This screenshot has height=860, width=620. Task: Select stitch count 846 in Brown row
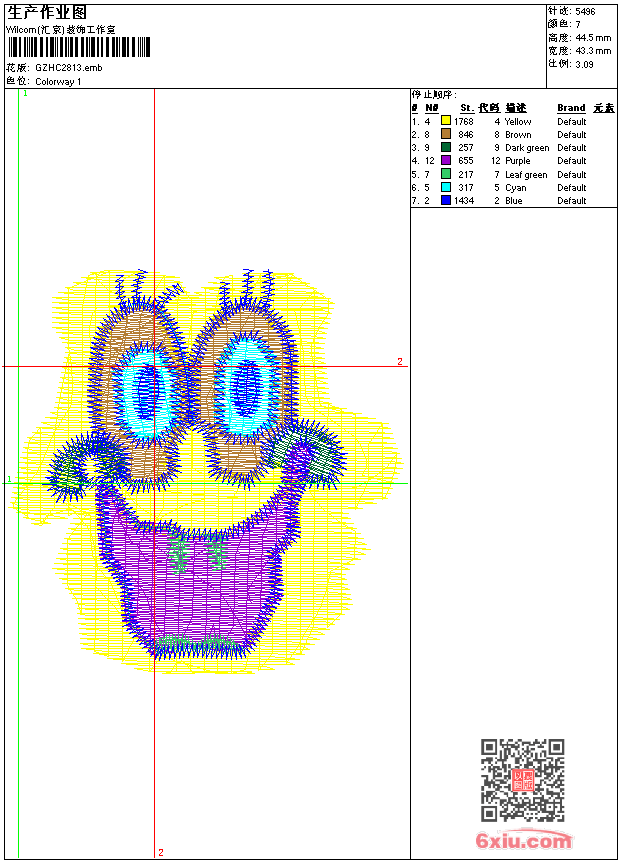click(466, 135)
